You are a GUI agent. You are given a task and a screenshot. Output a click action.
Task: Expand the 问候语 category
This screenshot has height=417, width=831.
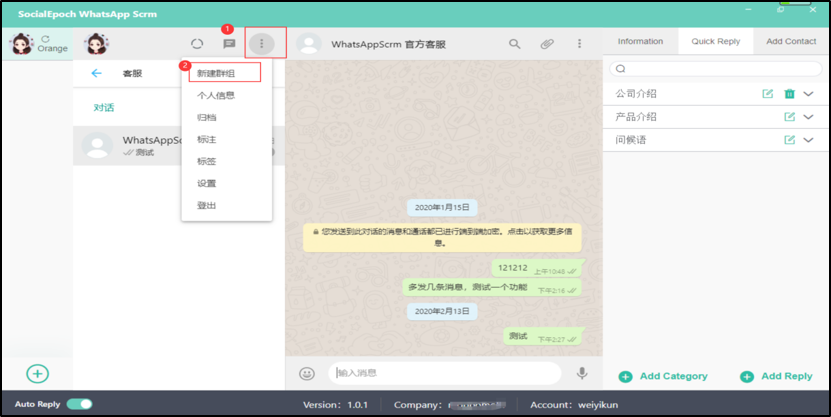click(x=808, y=140)
